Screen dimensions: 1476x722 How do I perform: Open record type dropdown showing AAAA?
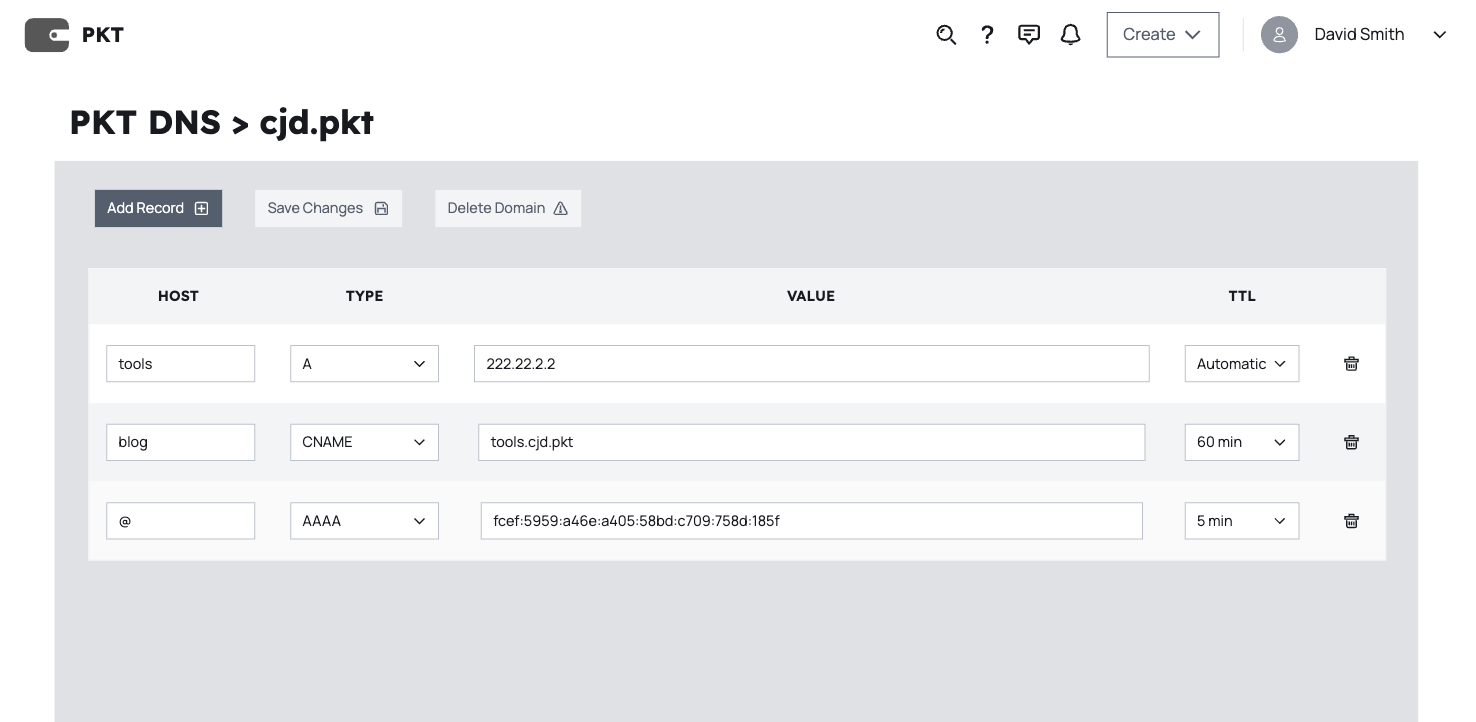coord(364,521)
